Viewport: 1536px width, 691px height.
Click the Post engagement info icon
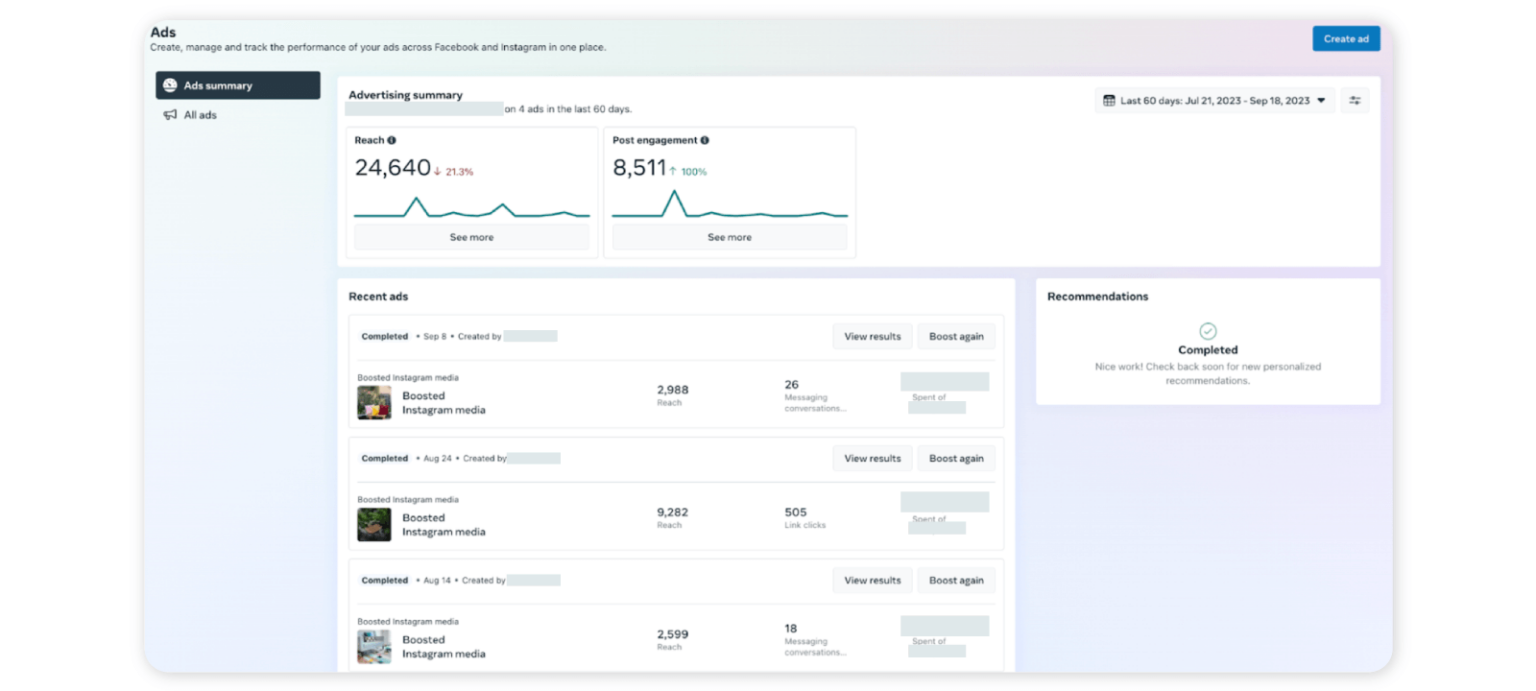[705, 141]
